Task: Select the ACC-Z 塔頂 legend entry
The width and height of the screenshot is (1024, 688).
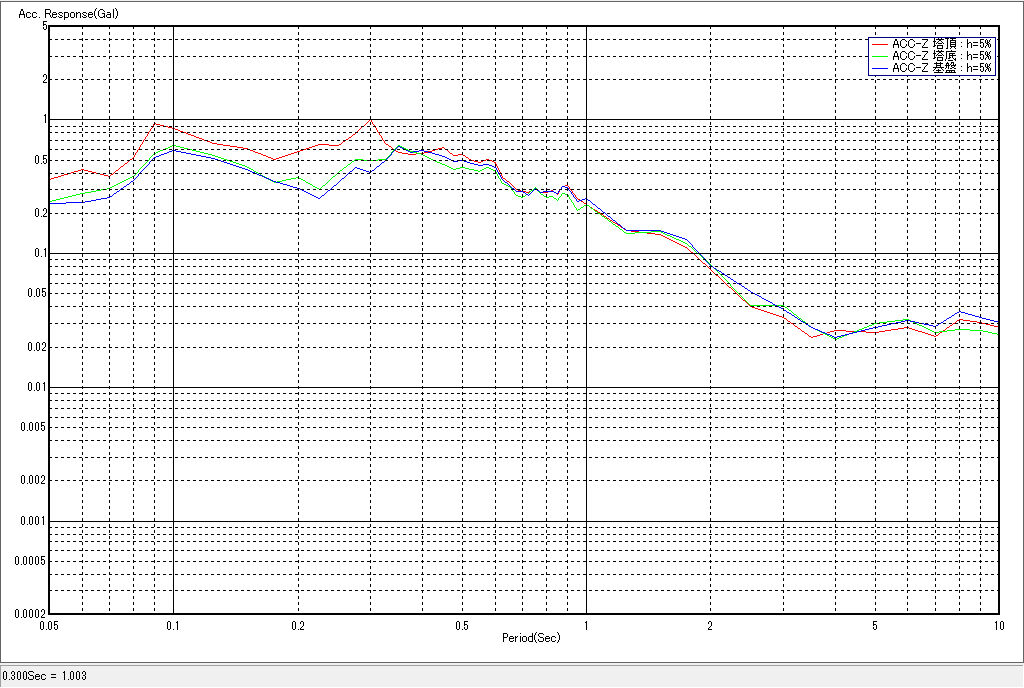Action: pyautogui.click(x=941, y=44)
